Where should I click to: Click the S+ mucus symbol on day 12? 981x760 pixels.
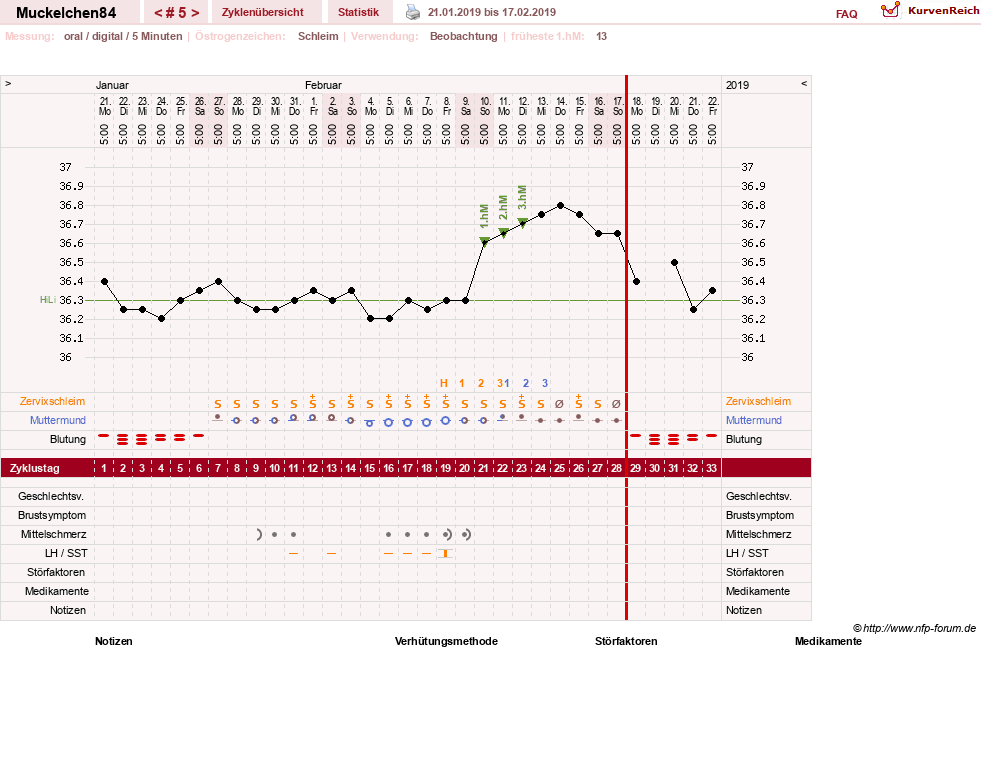[x=312, y=402]
